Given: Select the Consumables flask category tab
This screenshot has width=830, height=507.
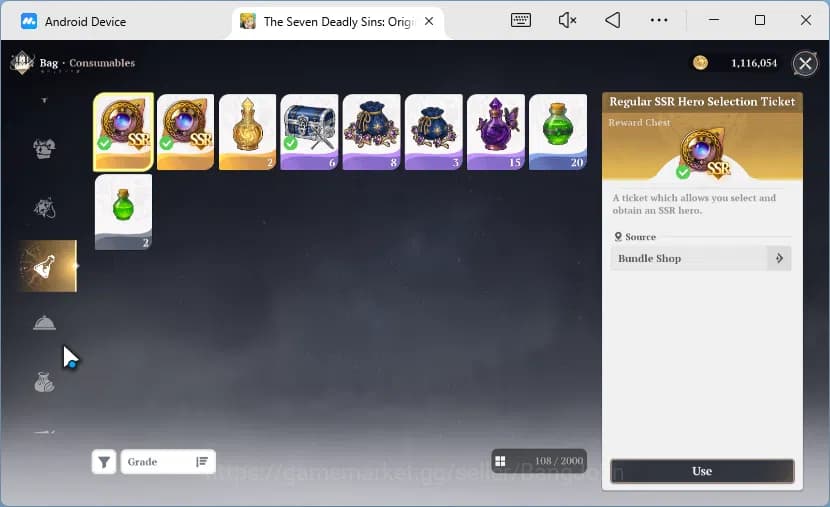Looking at the screenshot, I should coord(48,266).
